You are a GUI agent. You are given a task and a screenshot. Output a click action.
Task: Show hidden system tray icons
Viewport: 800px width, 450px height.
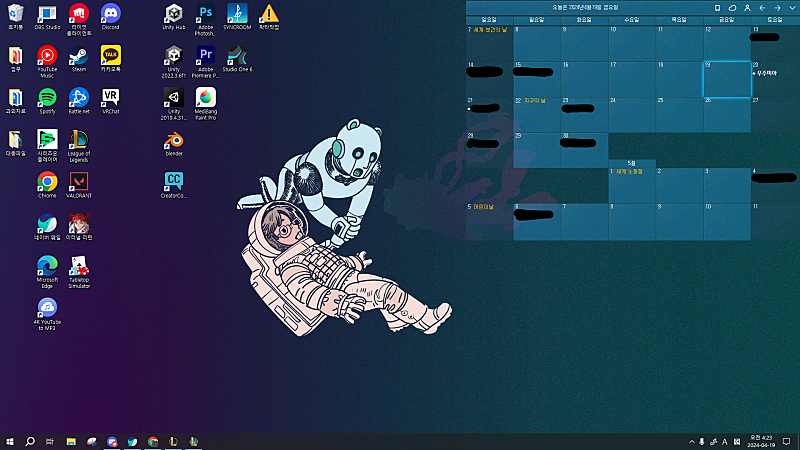coord(690,441)
